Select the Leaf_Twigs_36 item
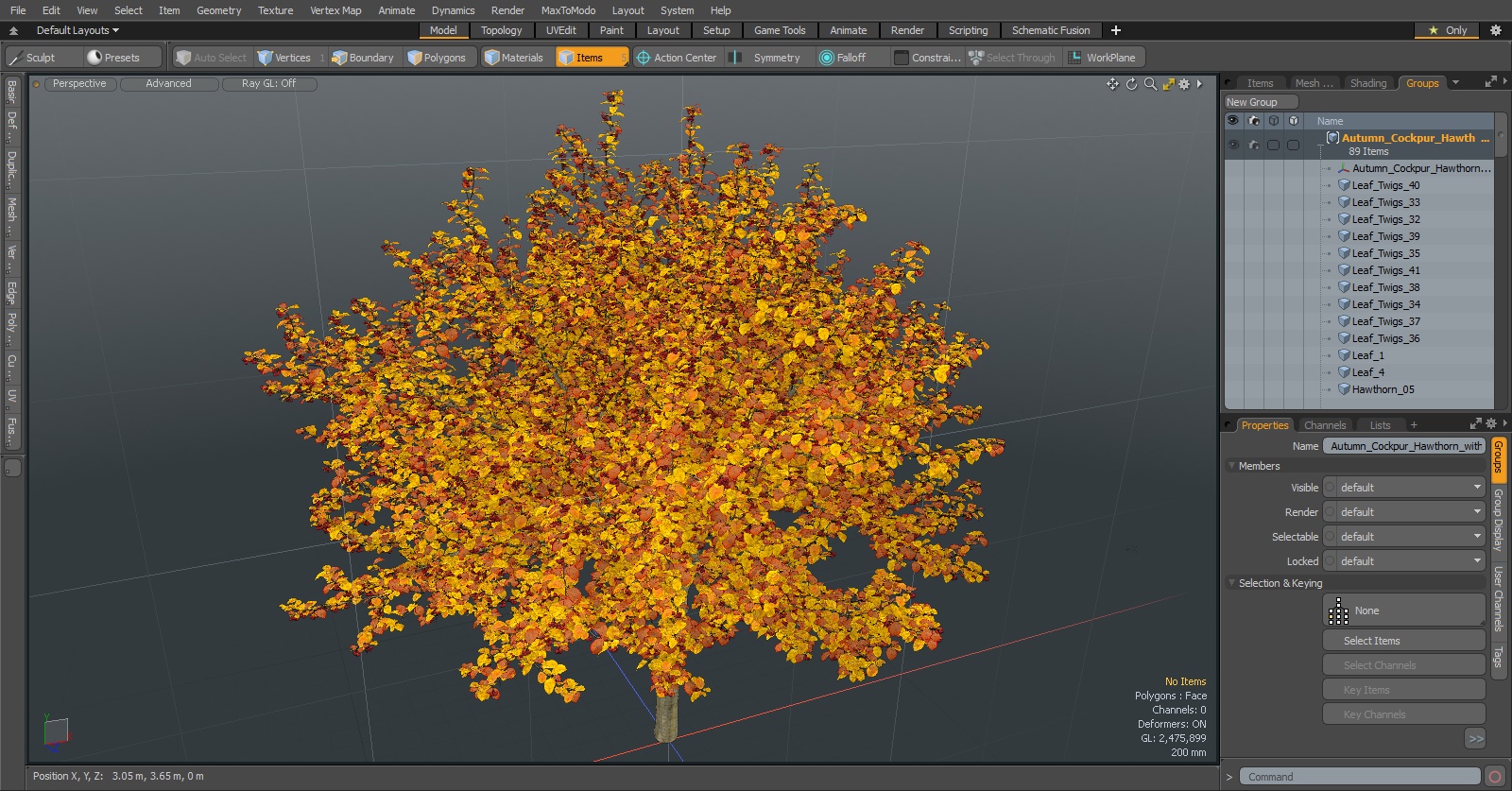The width and height of the screenshot is (1512, 791). point(1385,338)
